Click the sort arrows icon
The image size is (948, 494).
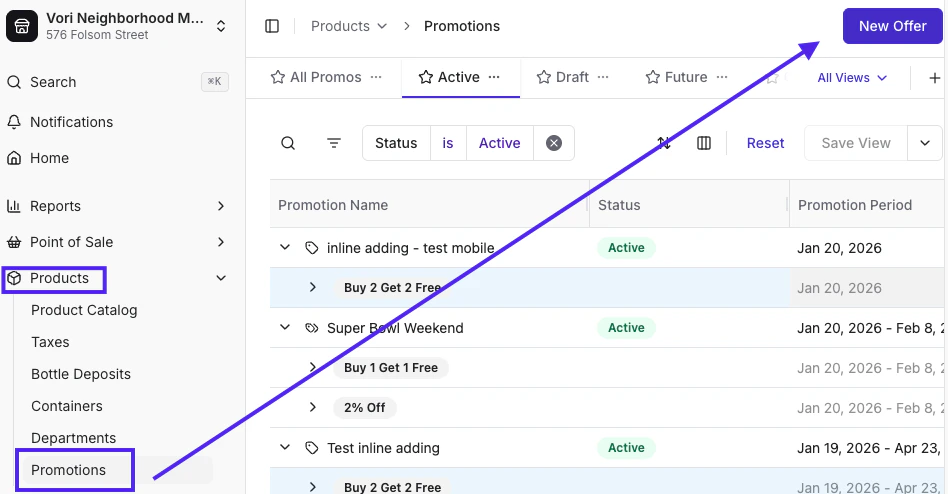[664, 143]
